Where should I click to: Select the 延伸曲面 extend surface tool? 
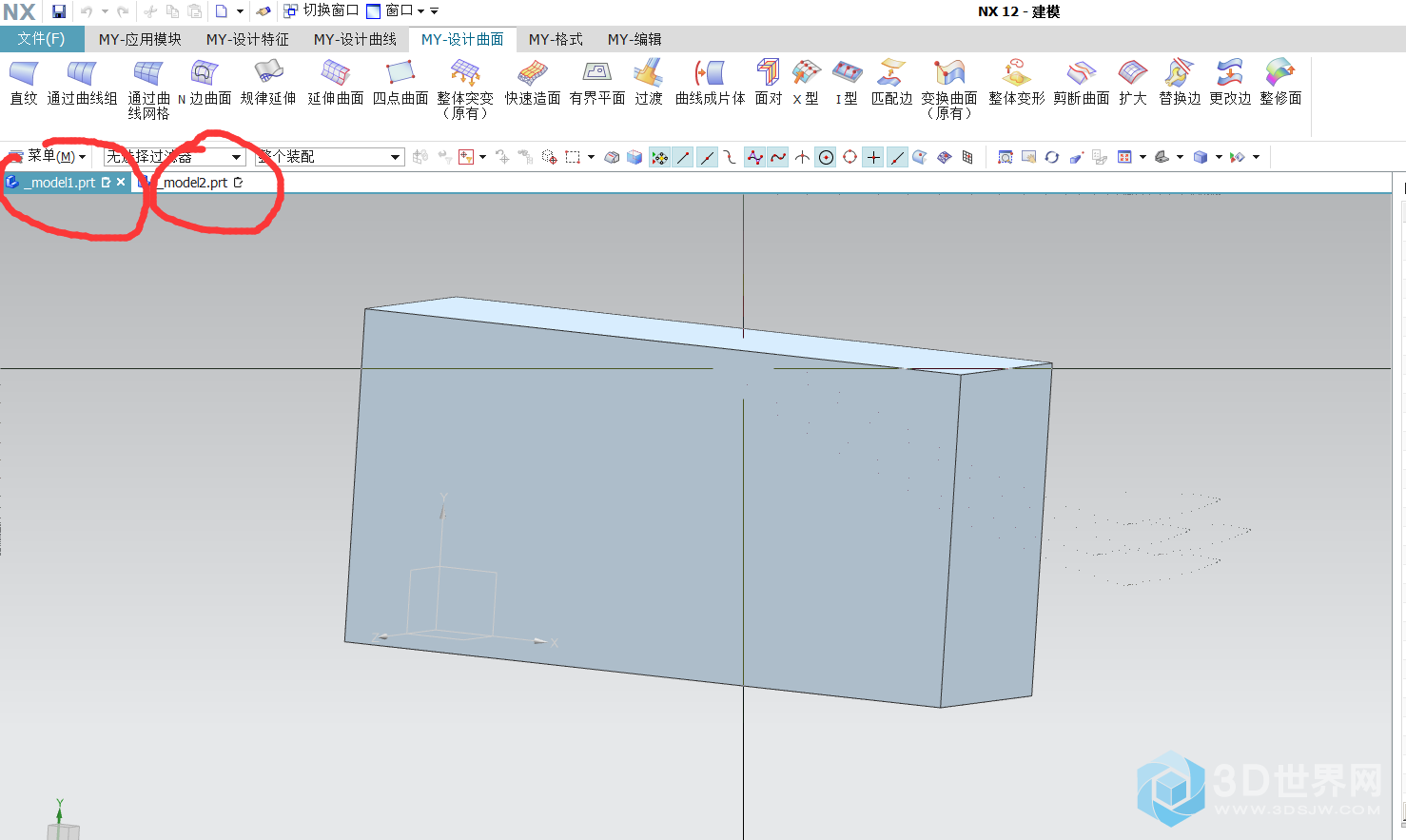[x=336, y=83]
